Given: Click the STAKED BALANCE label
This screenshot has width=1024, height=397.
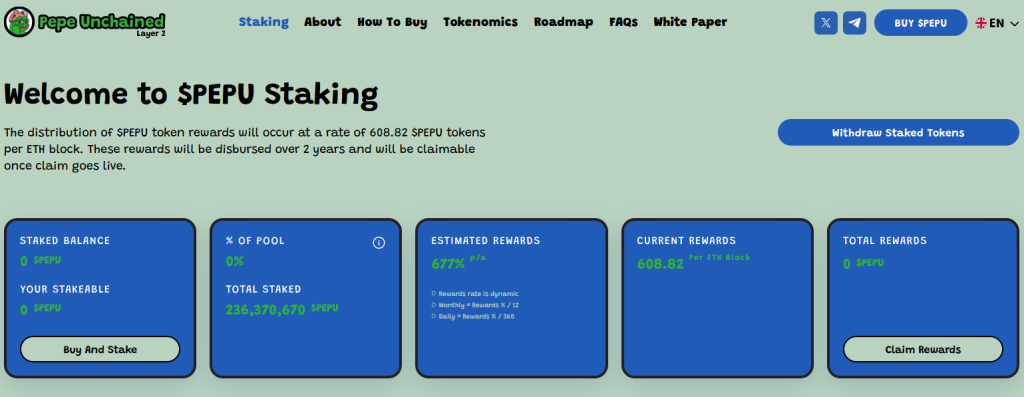Looking at the screenshot, I should point(65,240).
